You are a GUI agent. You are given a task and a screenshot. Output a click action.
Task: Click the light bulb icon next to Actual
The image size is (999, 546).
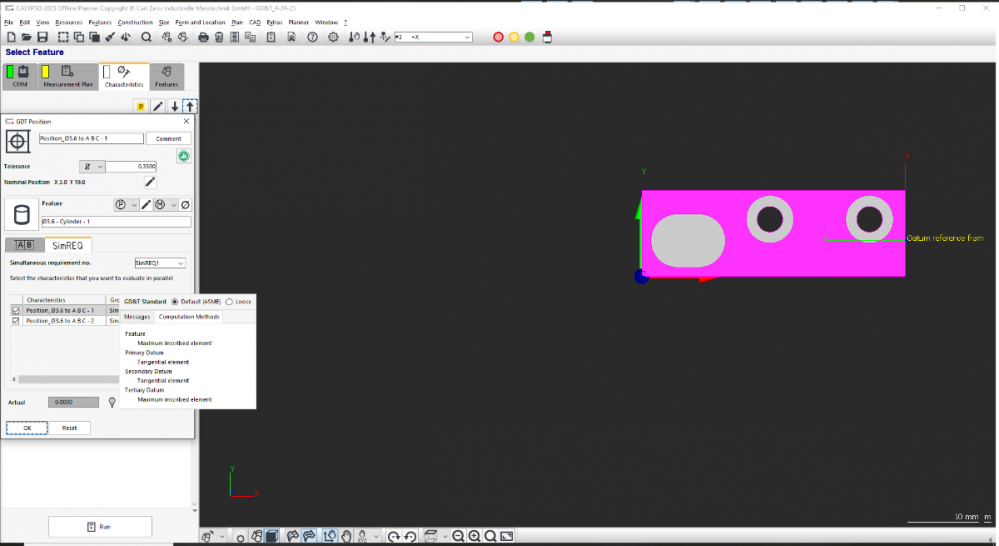112,402
